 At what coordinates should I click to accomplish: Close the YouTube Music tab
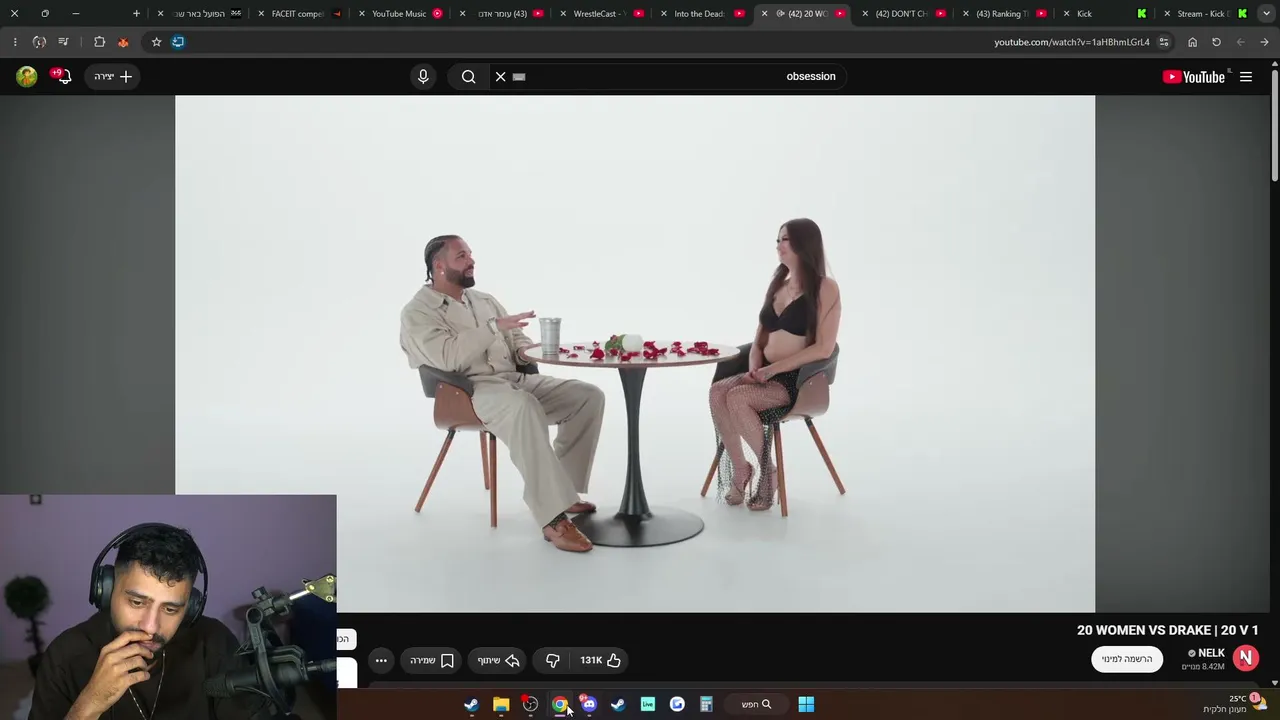362,14
